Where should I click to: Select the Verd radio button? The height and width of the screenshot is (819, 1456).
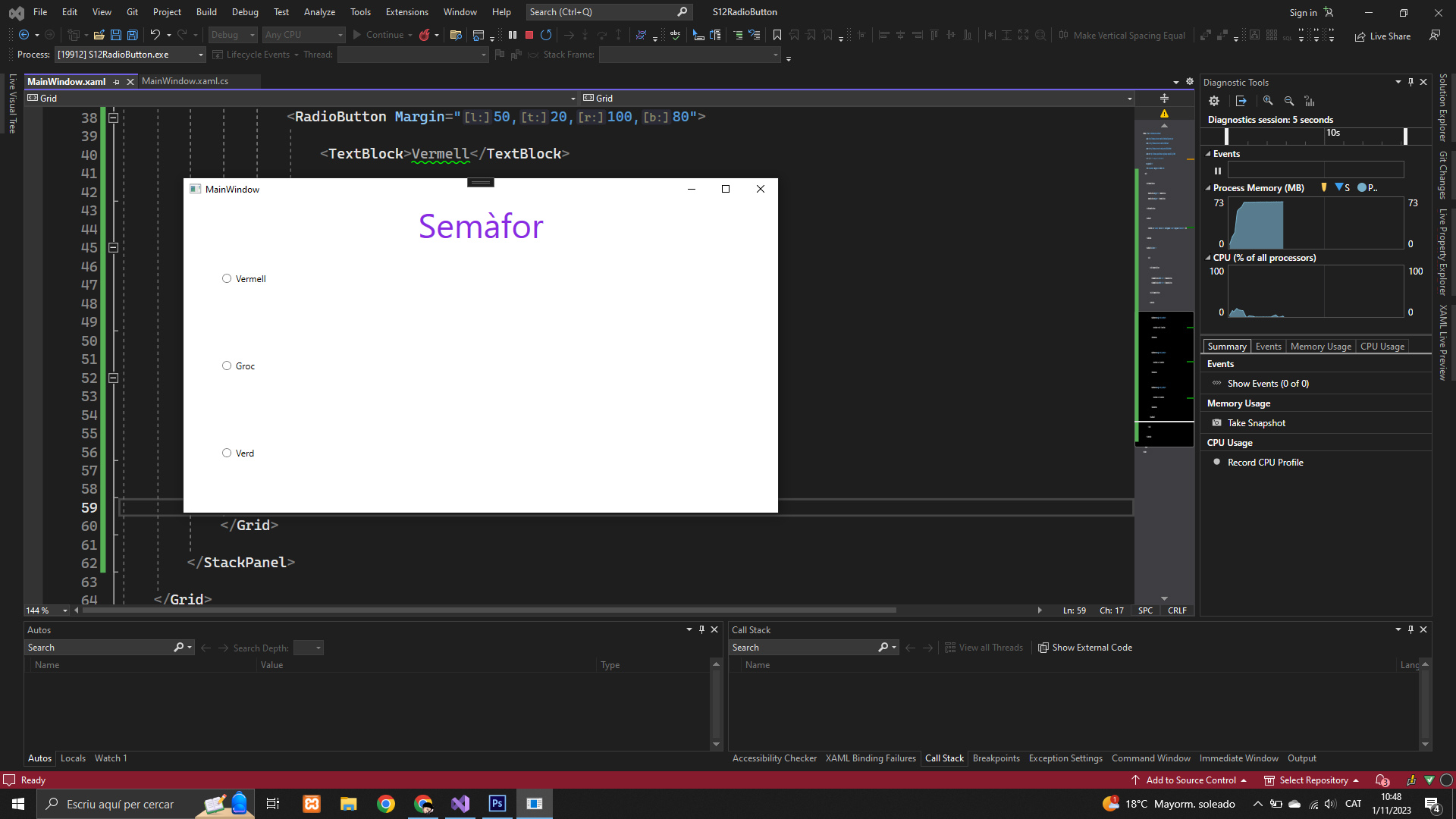pyautogui.click(x=227, y=453)
